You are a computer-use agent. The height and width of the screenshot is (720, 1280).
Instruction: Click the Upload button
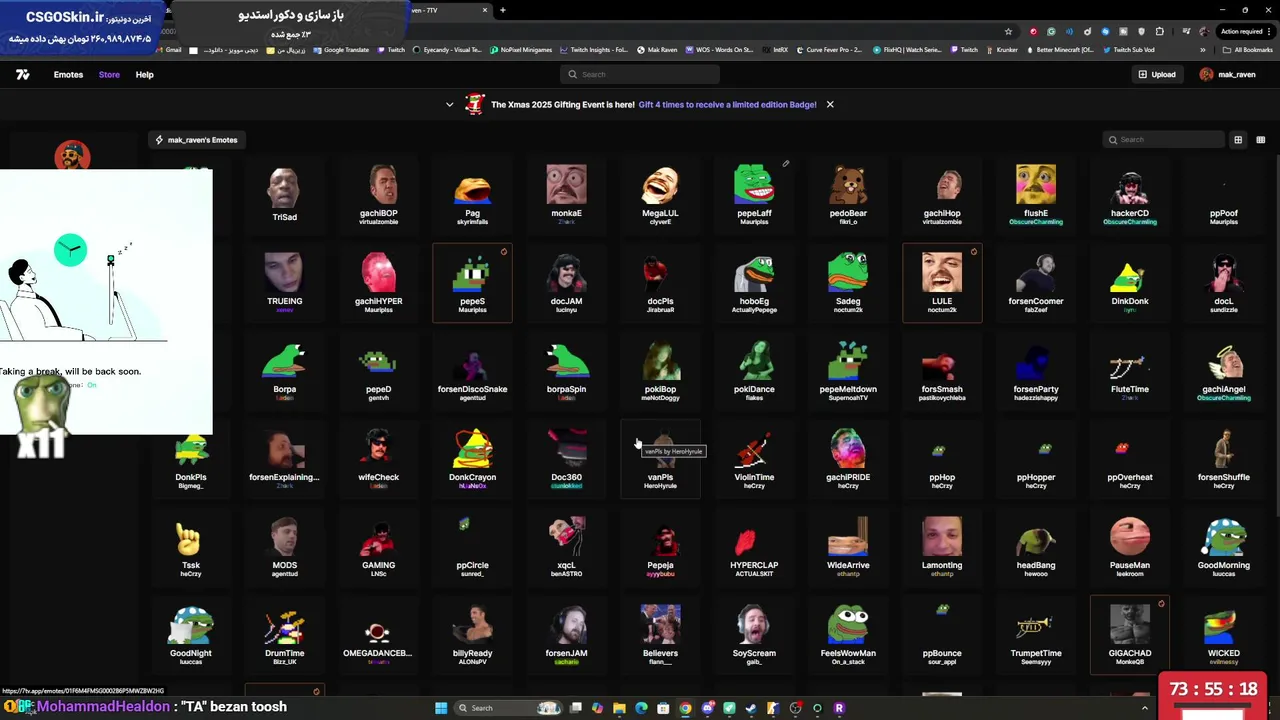tap(1157, 74)
